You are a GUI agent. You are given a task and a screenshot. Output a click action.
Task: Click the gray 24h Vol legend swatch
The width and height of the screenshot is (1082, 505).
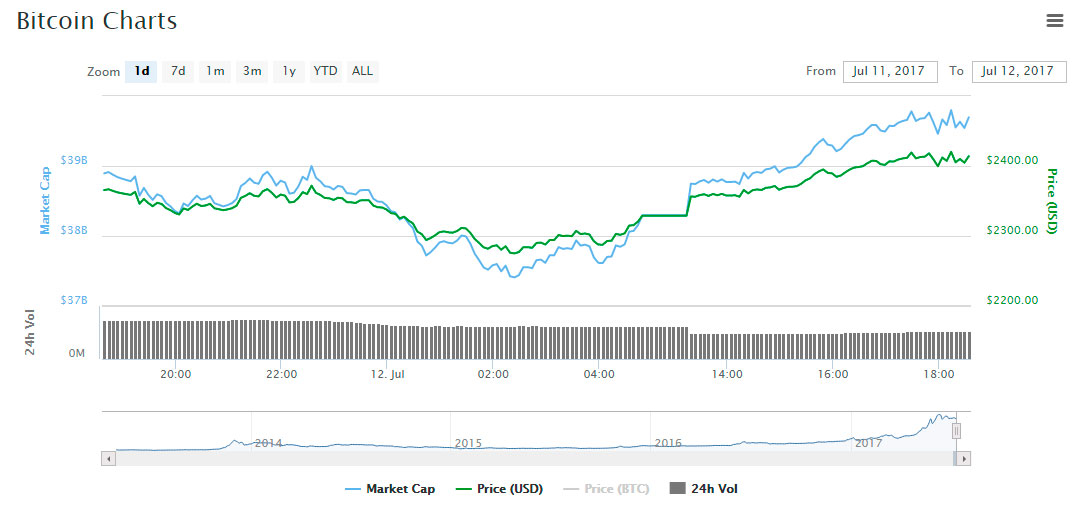(x=677, y=489)
